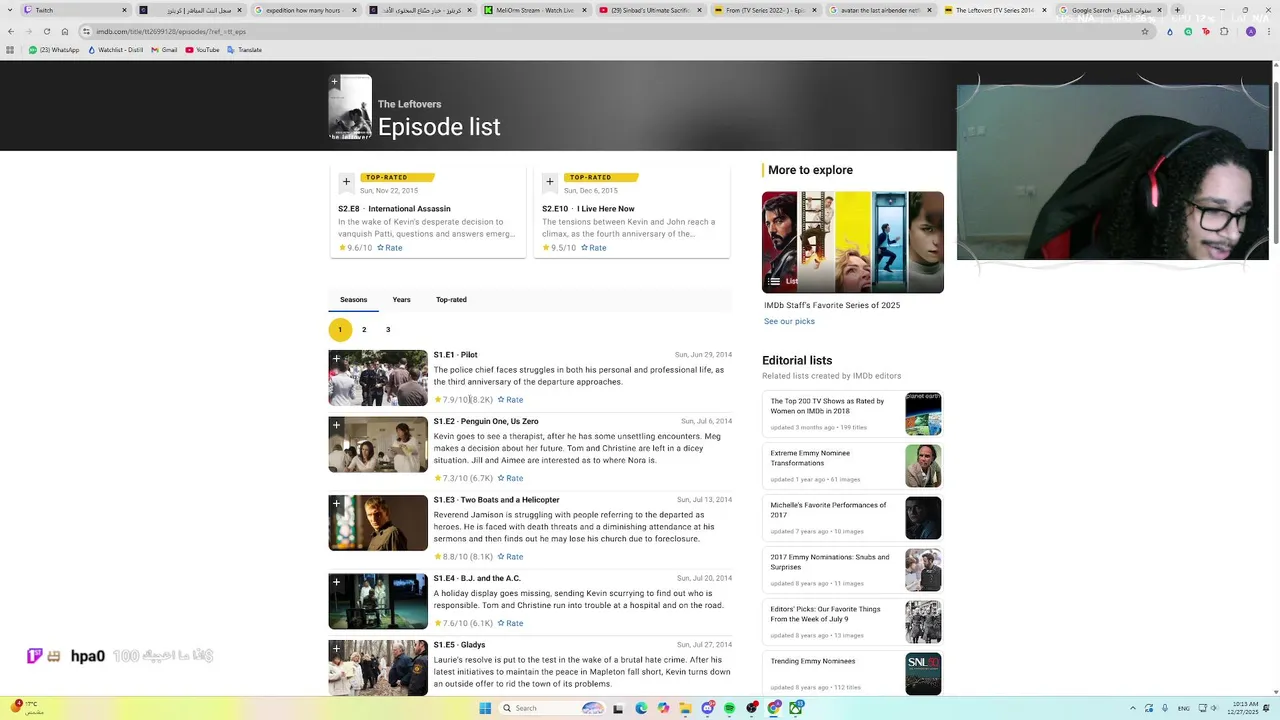The image size is (1280, 720).
Task: Rate Two Boats and a Helicopter
Action: (511, 557)
